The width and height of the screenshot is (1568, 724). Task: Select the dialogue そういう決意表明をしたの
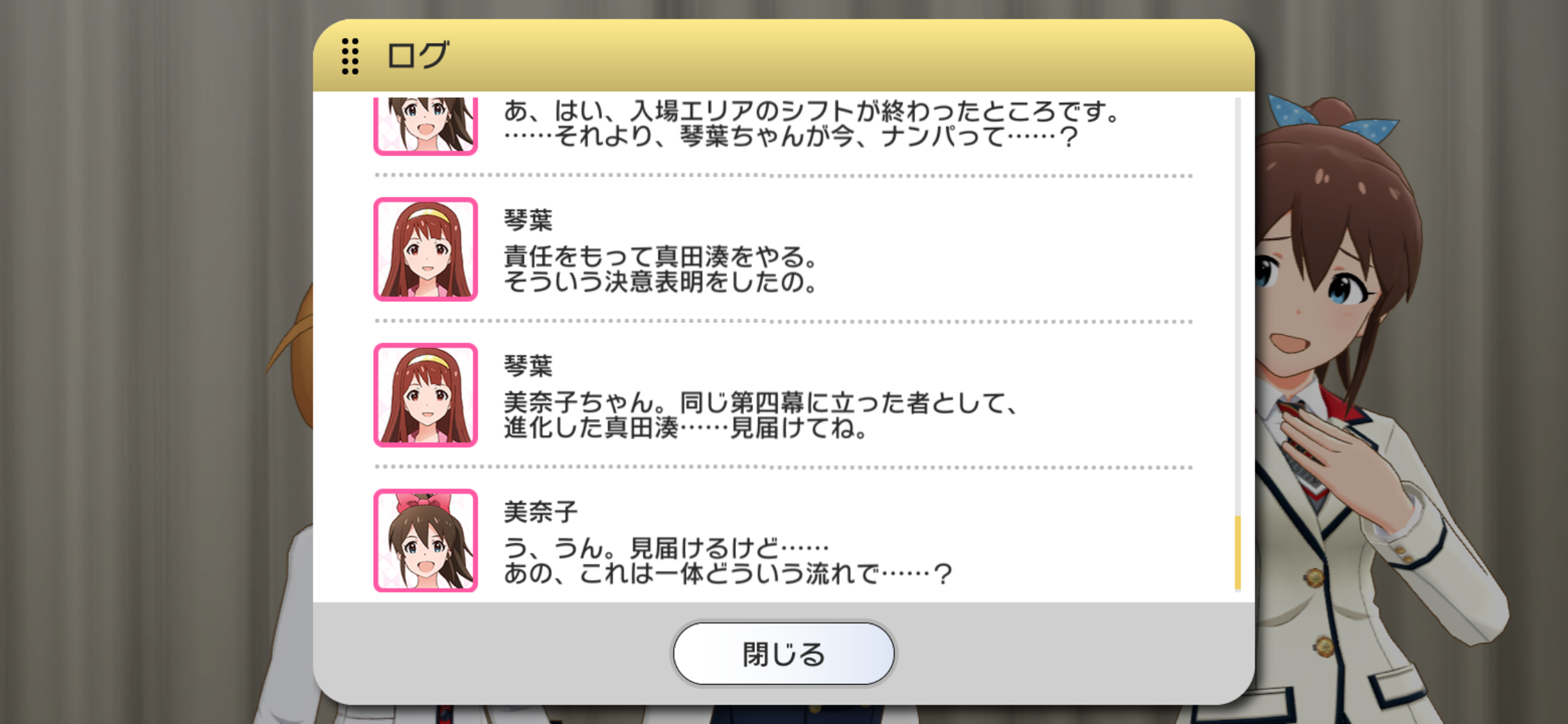coord(660,282)
